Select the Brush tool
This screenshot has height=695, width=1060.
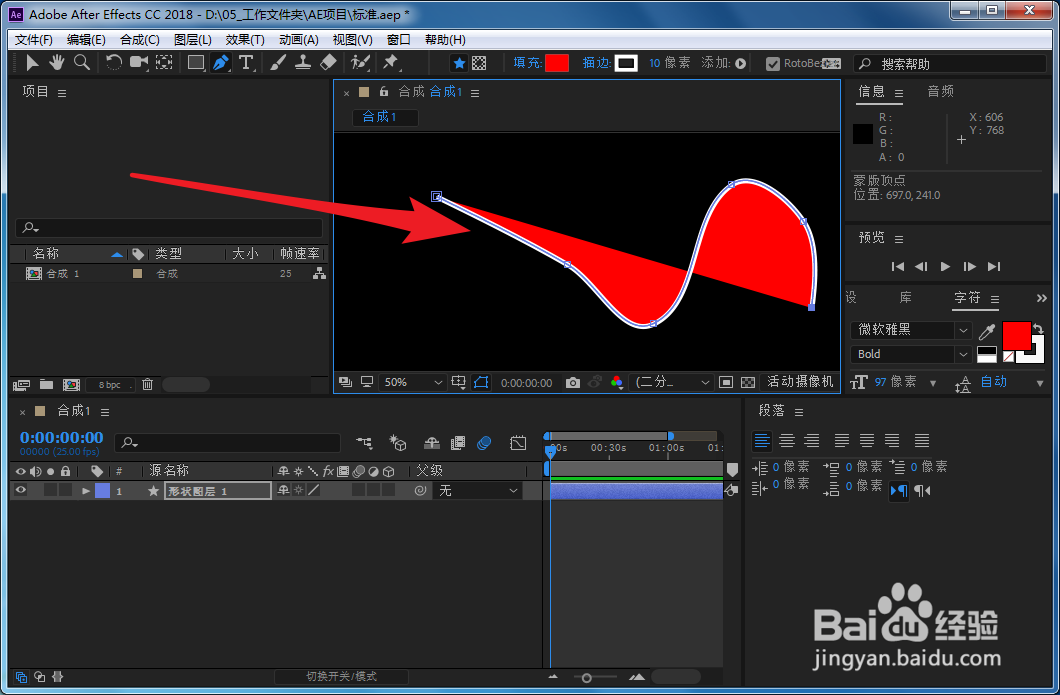pyautogui.click(x=278, y=63)
